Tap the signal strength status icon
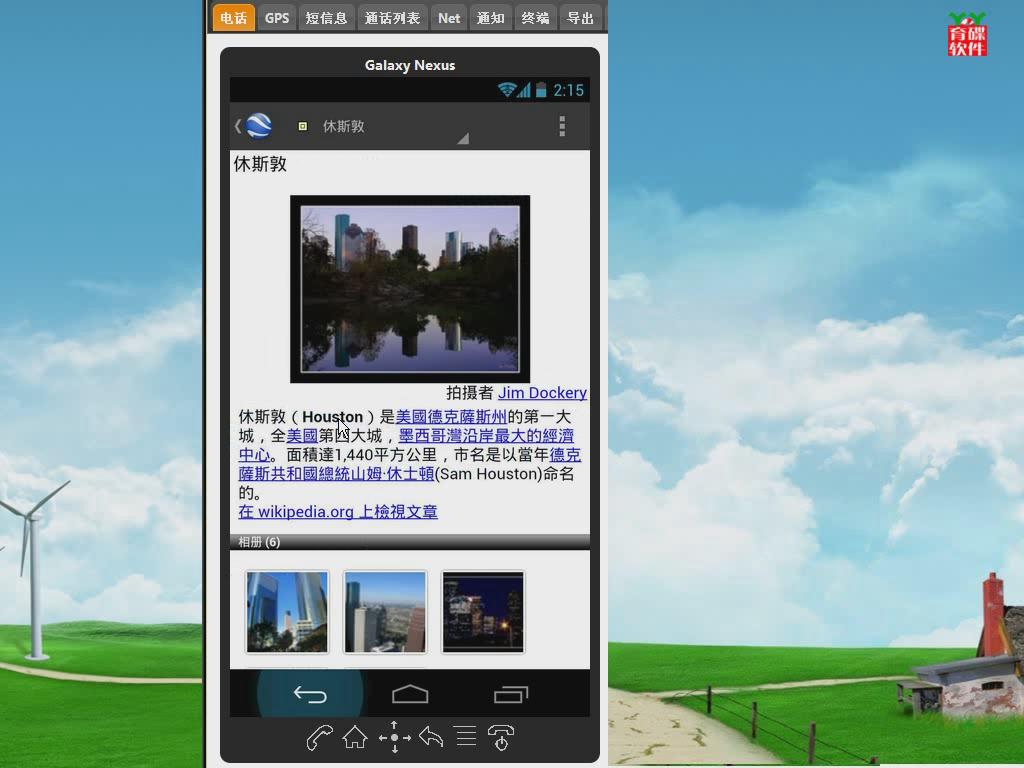 (524, 90)
